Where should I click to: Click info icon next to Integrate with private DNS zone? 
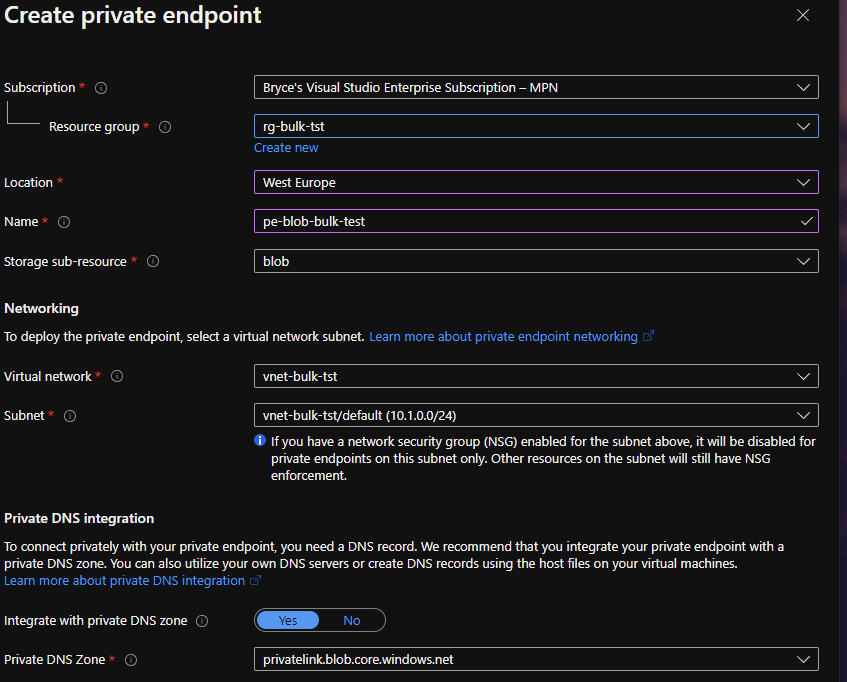tap(202, 621)
